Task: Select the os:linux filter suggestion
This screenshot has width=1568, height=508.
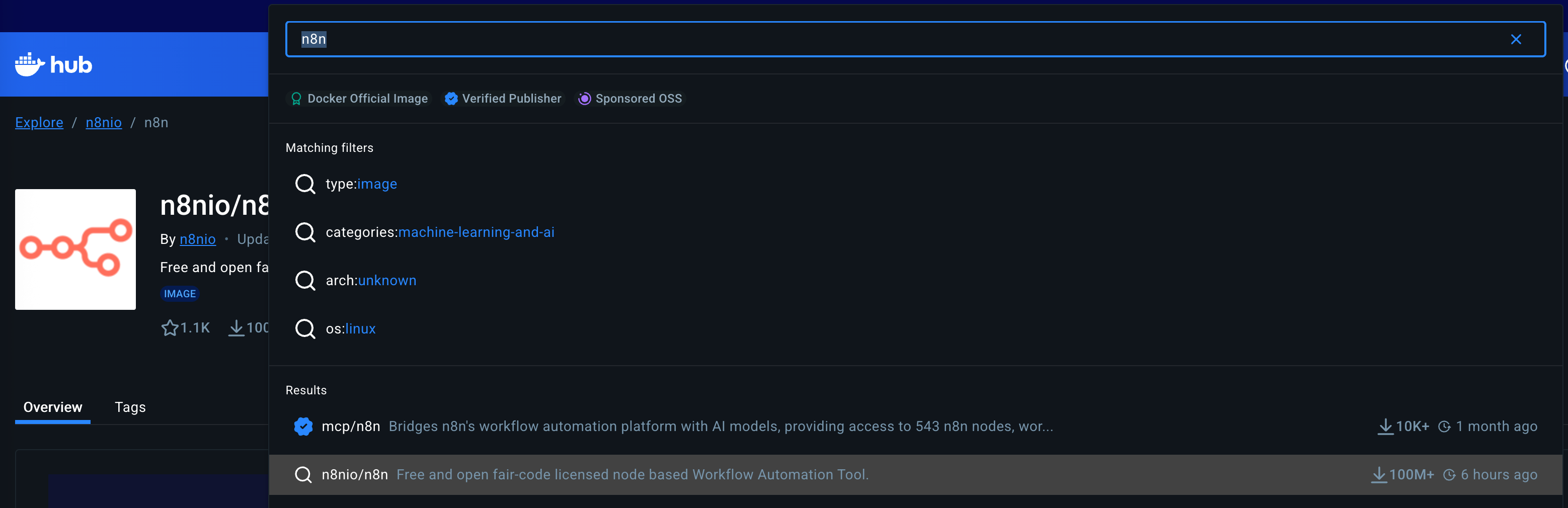Action: [350, 329]
